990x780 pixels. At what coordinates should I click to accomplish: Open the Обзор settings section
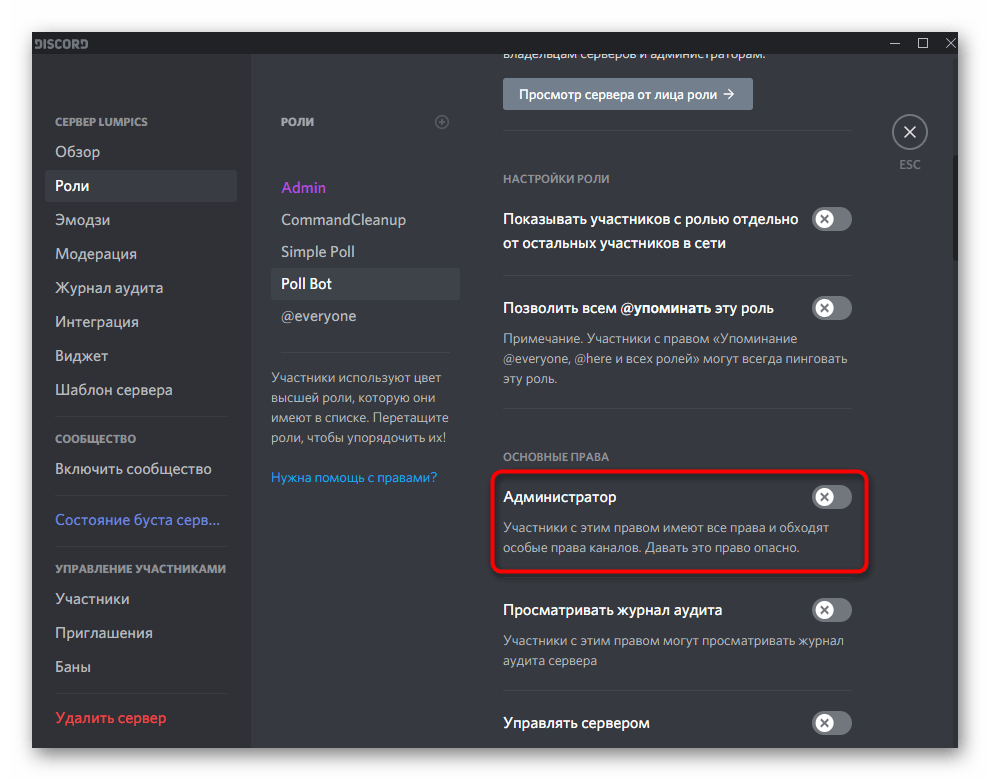pos(141,152)
